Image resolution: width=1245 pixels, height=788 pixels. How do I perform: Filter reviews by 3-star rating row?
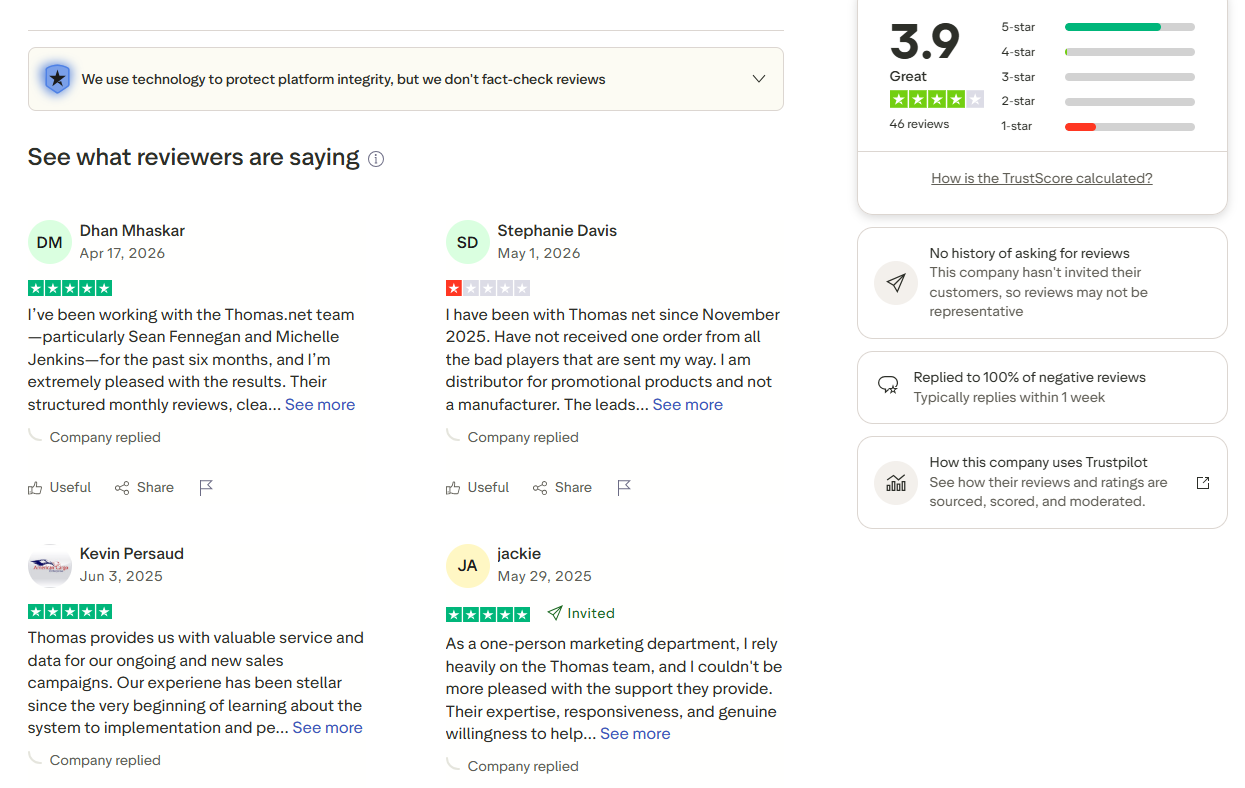1098,77
